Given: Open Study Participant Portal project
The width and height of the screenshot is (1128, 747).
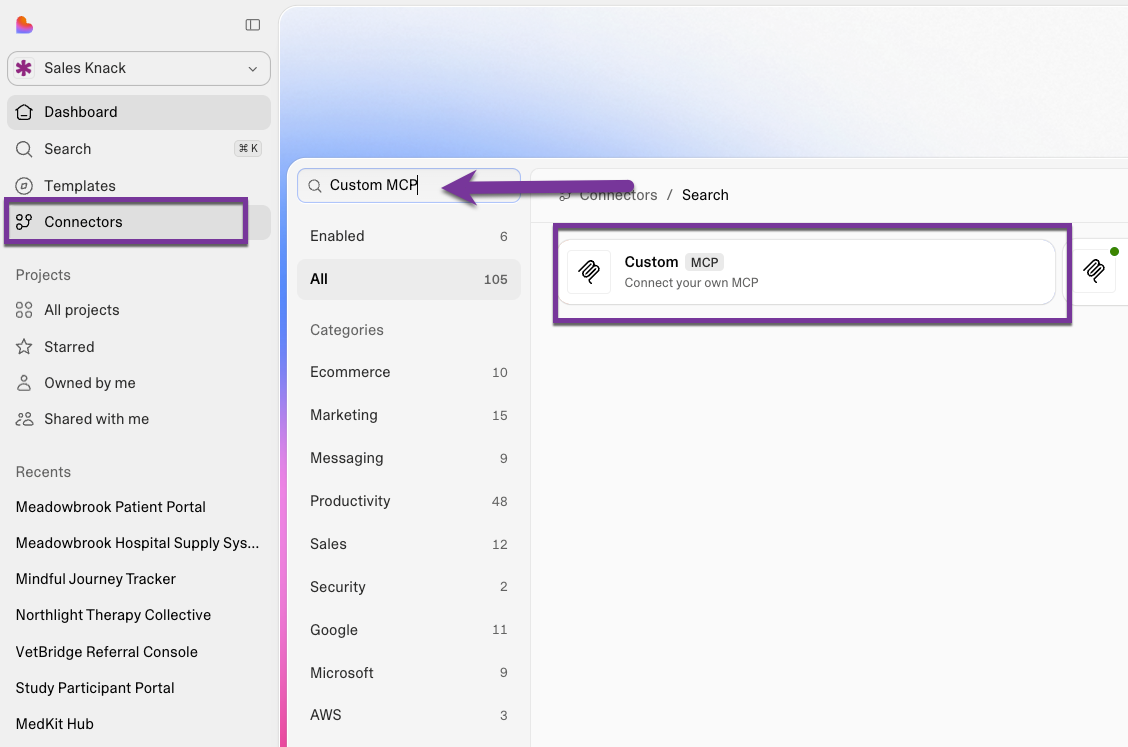Looking at the screenshot, I should (x=95, y=687).
